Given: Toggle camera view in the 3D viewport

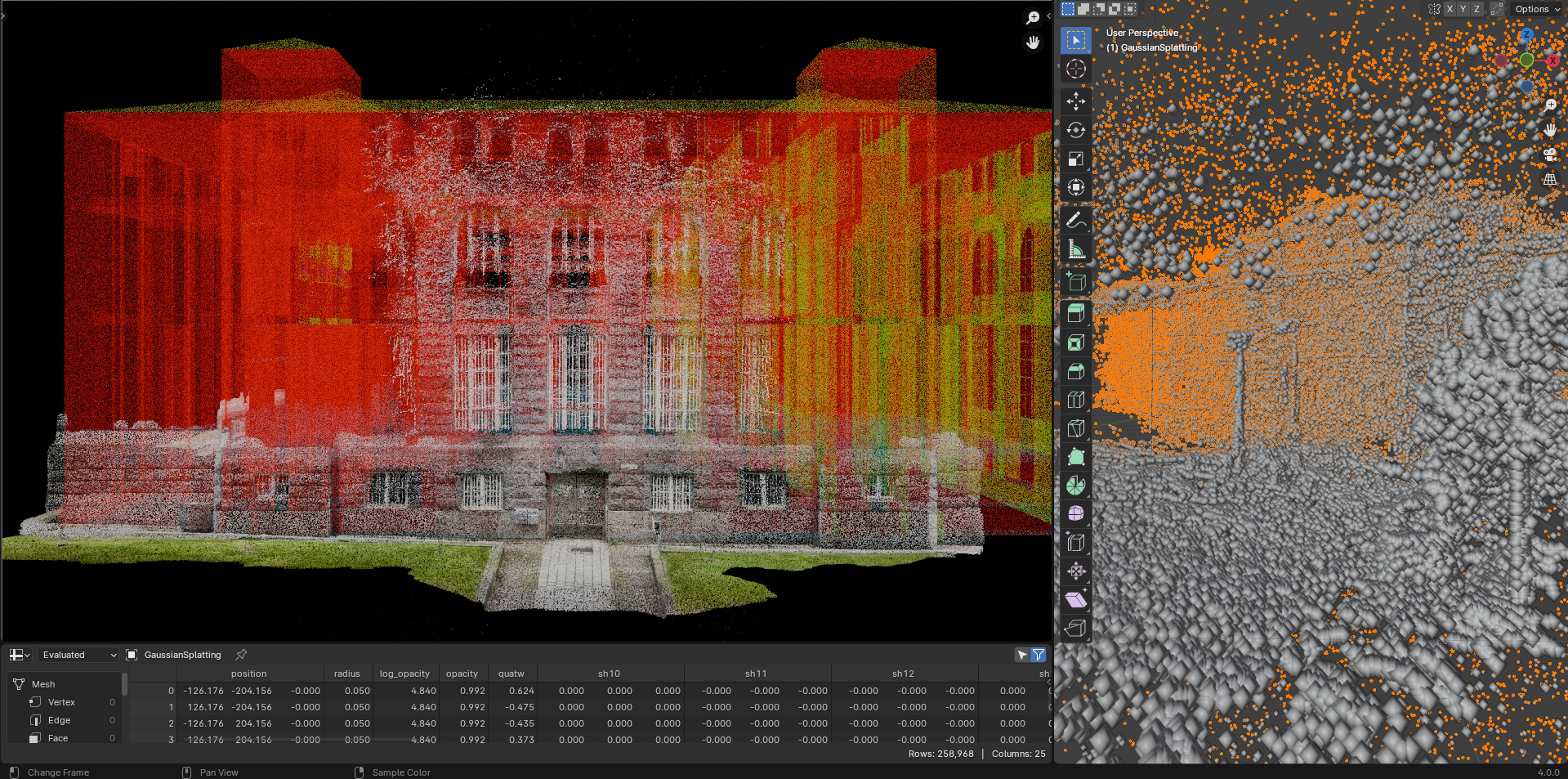Looking at the screenshot, I should pos(1549,154).
